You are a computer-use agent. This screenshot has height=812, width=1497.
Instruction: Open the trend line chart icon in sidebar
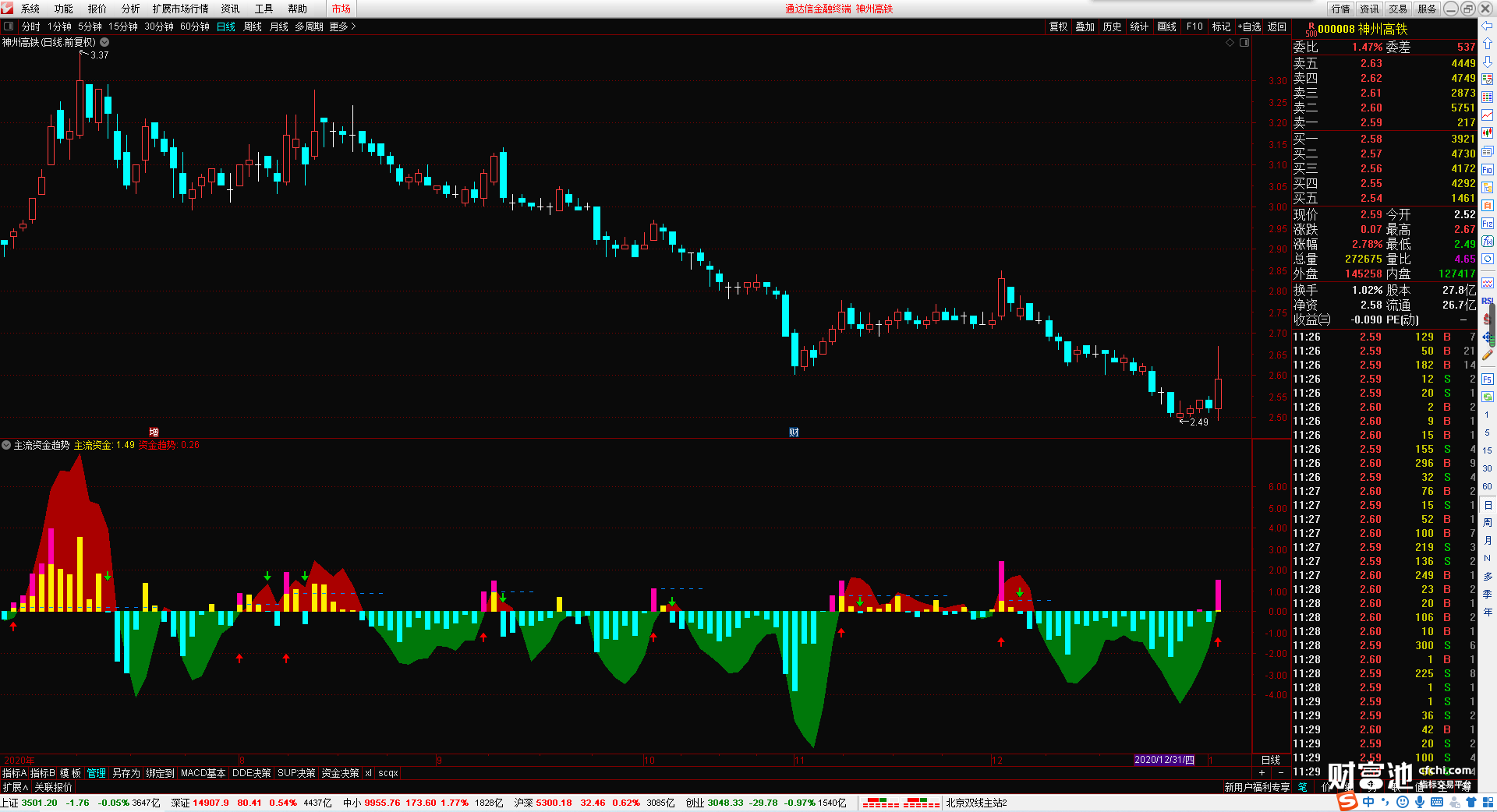click(1488, 115)
